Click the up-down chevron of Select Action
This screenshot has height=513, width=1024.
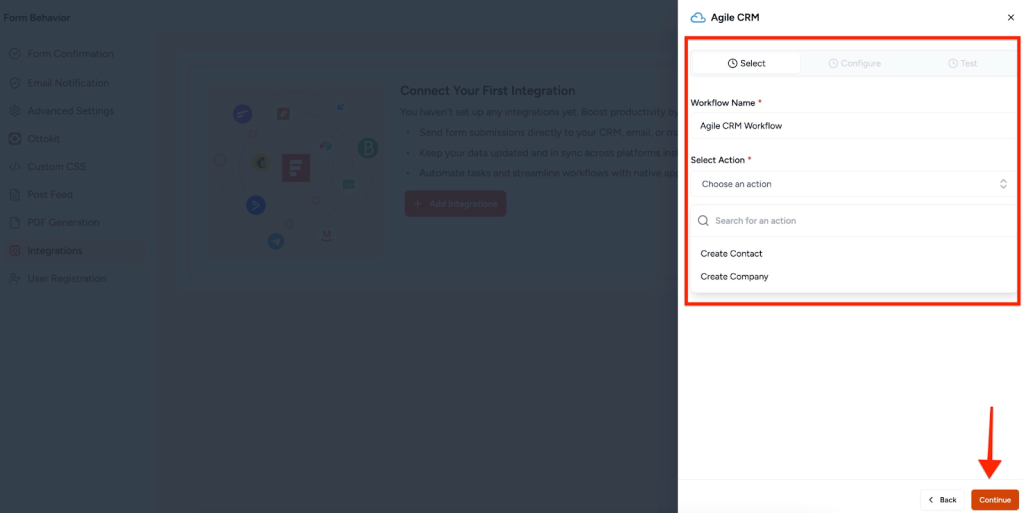(x=1003, y=184)
